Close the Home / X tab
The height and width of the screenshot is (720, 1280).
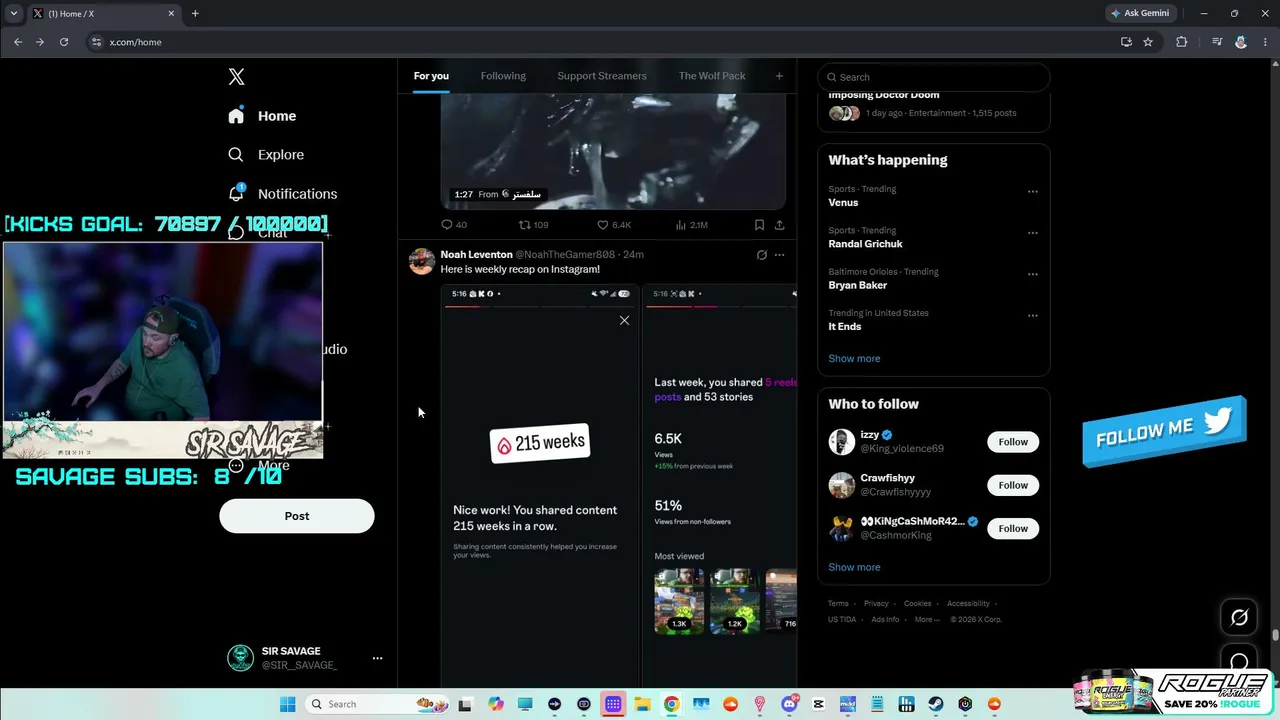pyautogui.click(x=171, y=13)
